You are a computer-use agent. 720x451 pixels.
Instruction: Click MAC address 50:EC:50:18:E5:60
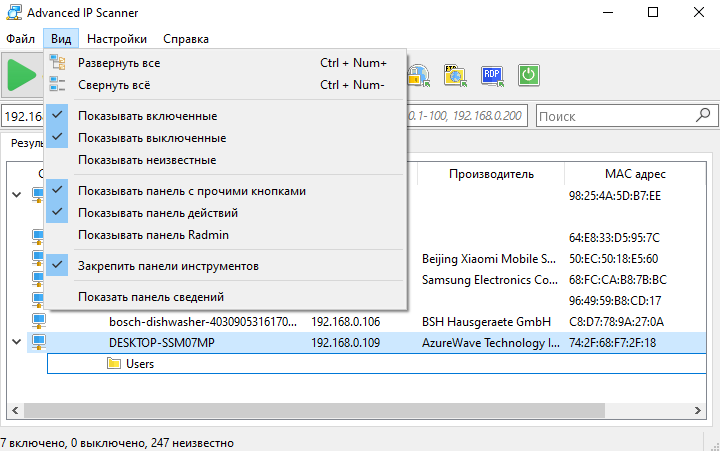(x=613, y=259)
